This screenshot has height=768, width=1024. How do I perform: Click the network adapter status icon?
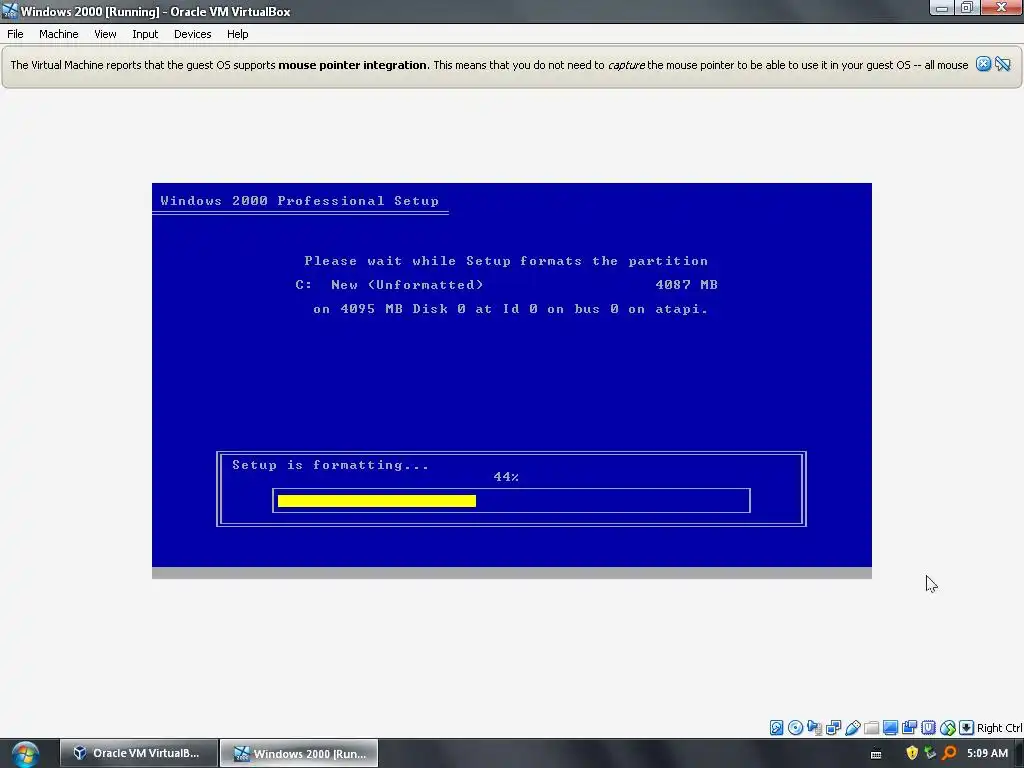point(833,728)
